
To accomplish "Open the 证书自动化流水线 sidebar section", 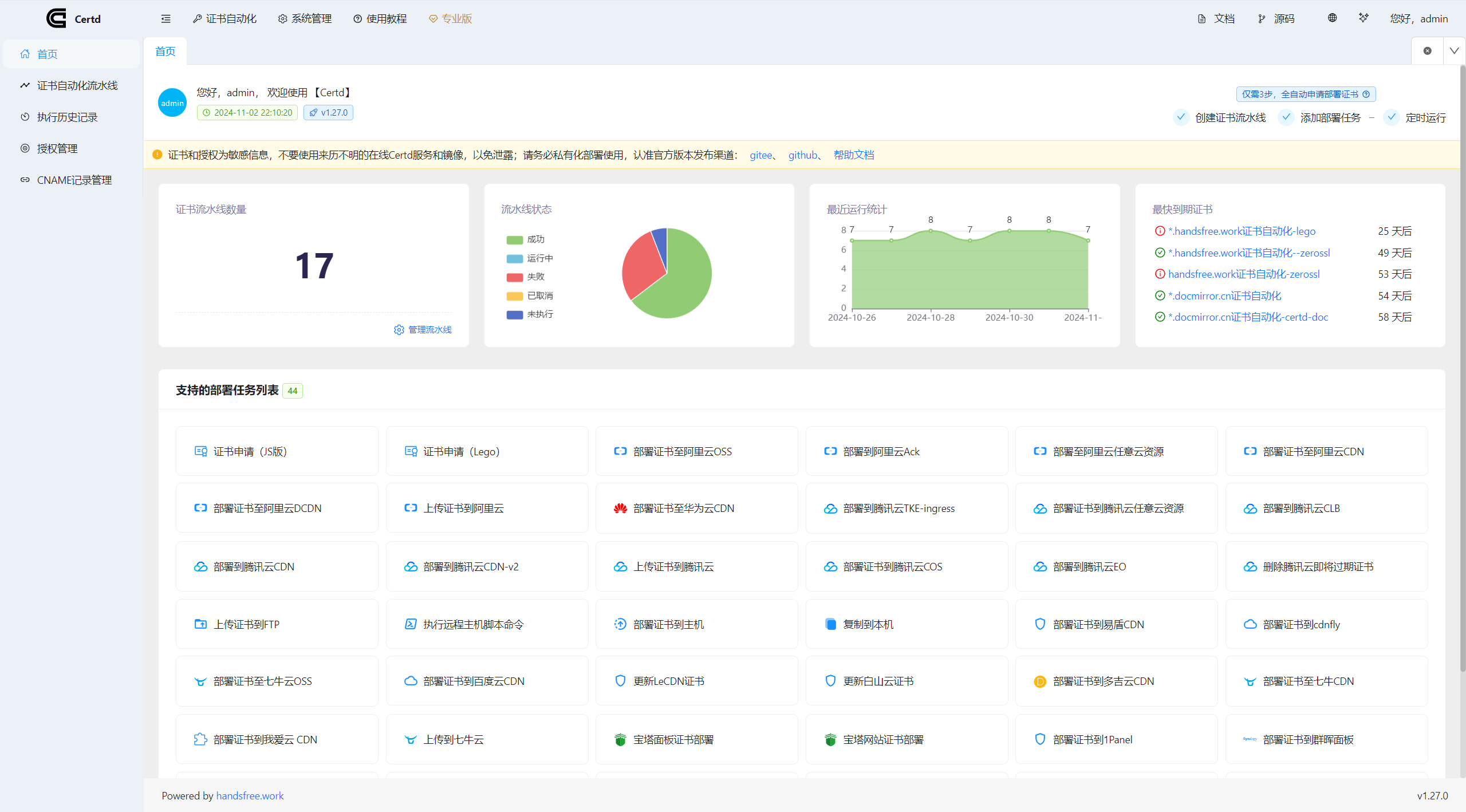I will pos(77,85).
